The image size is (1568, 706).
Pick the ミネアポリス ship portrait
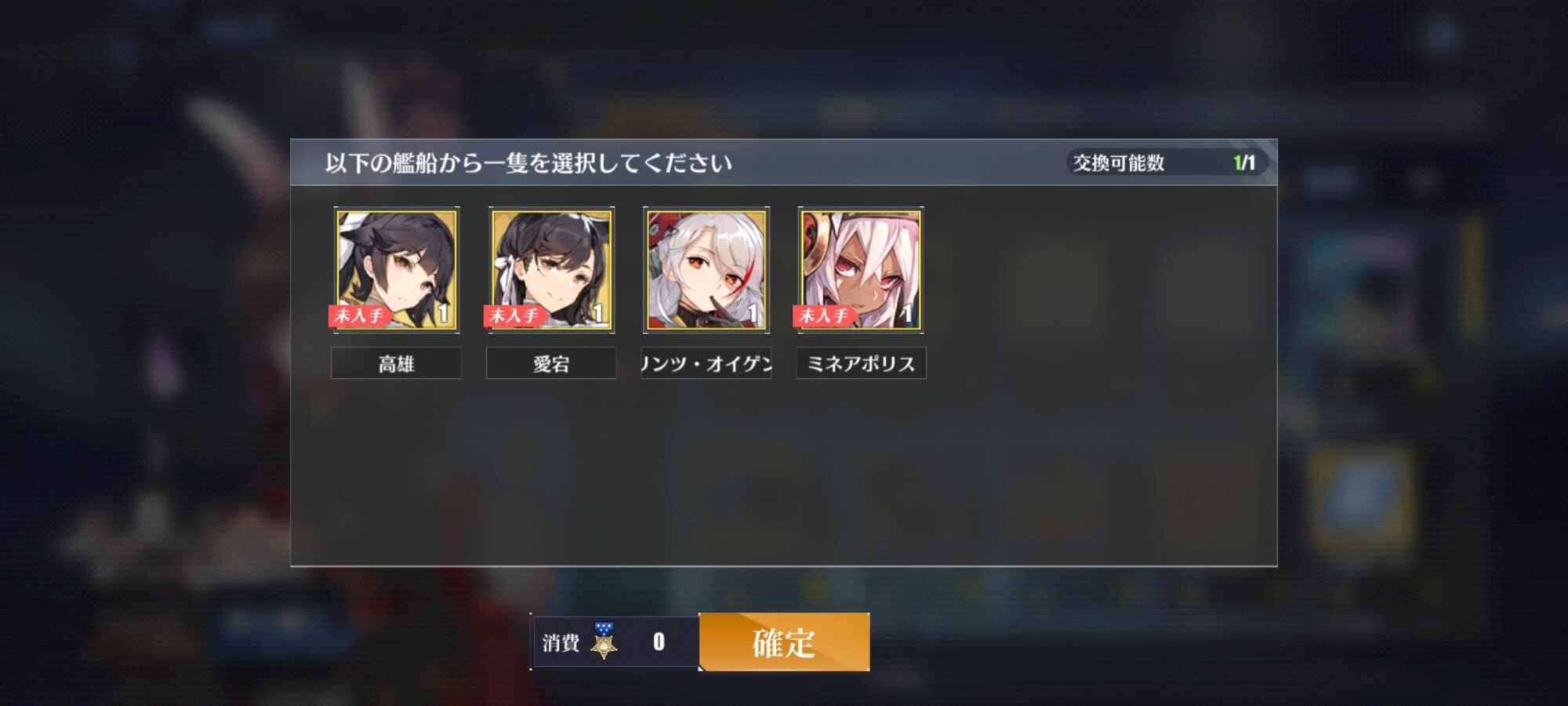[x=861, y=270]
